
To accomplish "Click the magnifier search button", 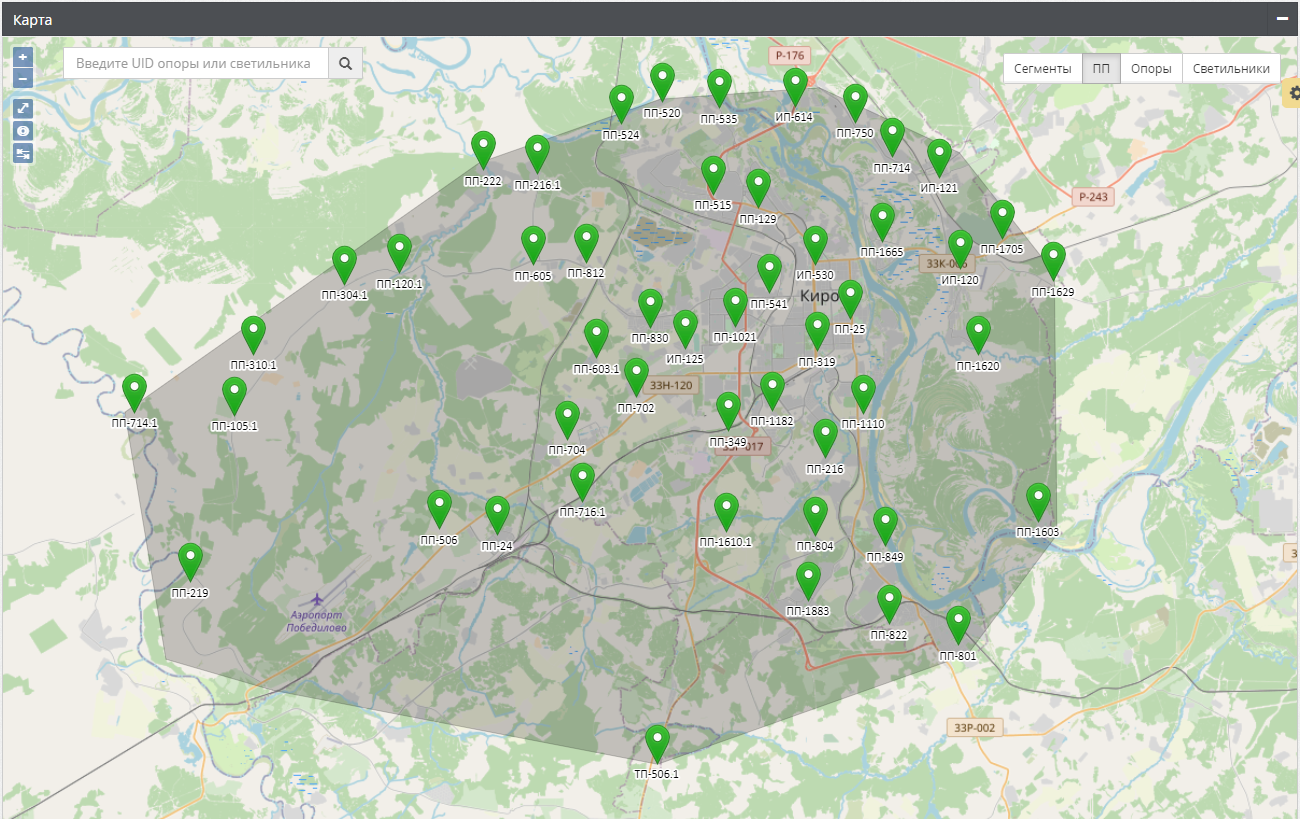I will [x=345, y=64].
